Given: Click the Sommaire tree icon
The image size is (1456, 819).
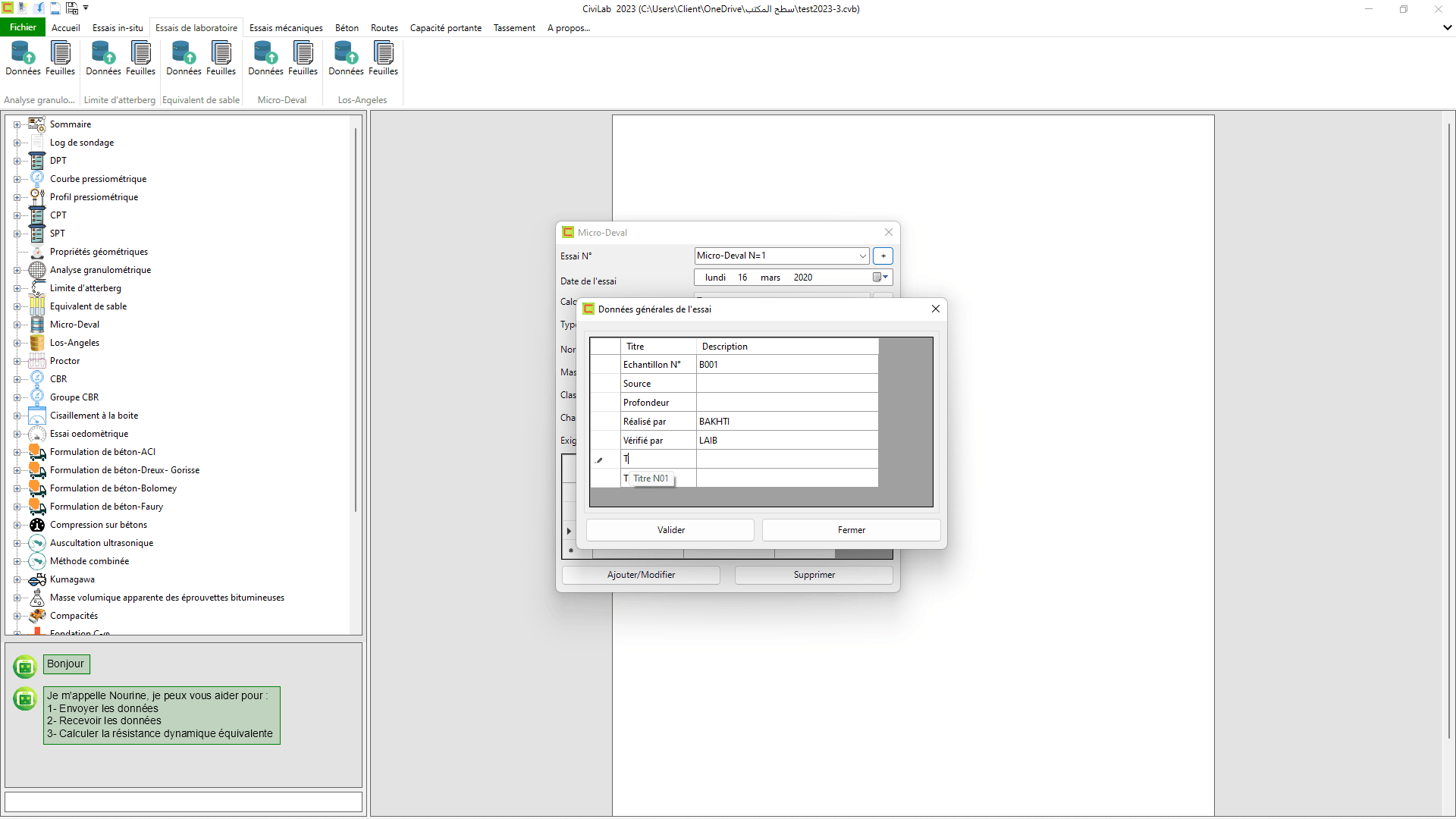Looking at the screenshot, I should (x=37, y=124).
